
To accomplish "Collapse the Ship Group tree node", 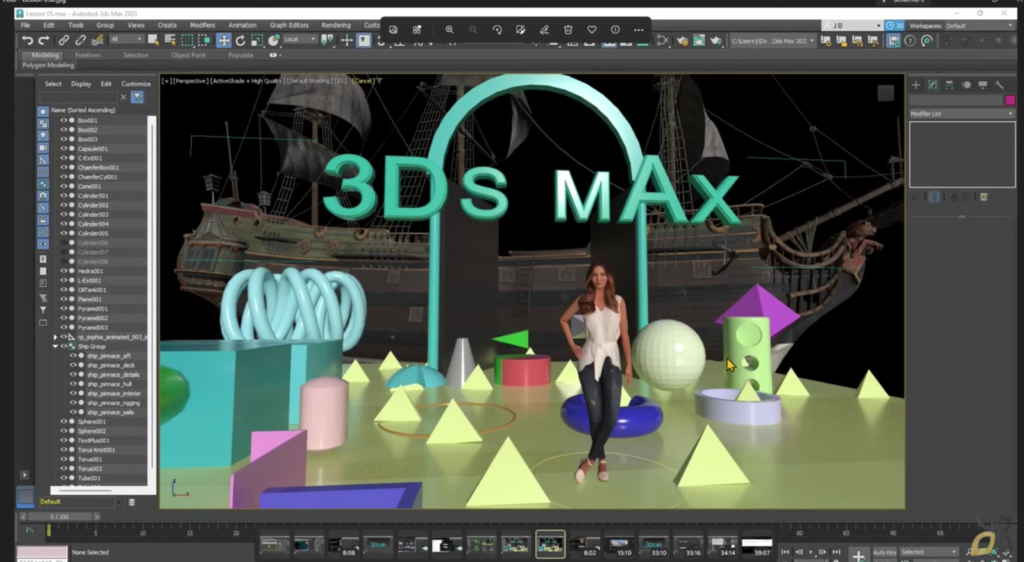I will pos(56,346).
